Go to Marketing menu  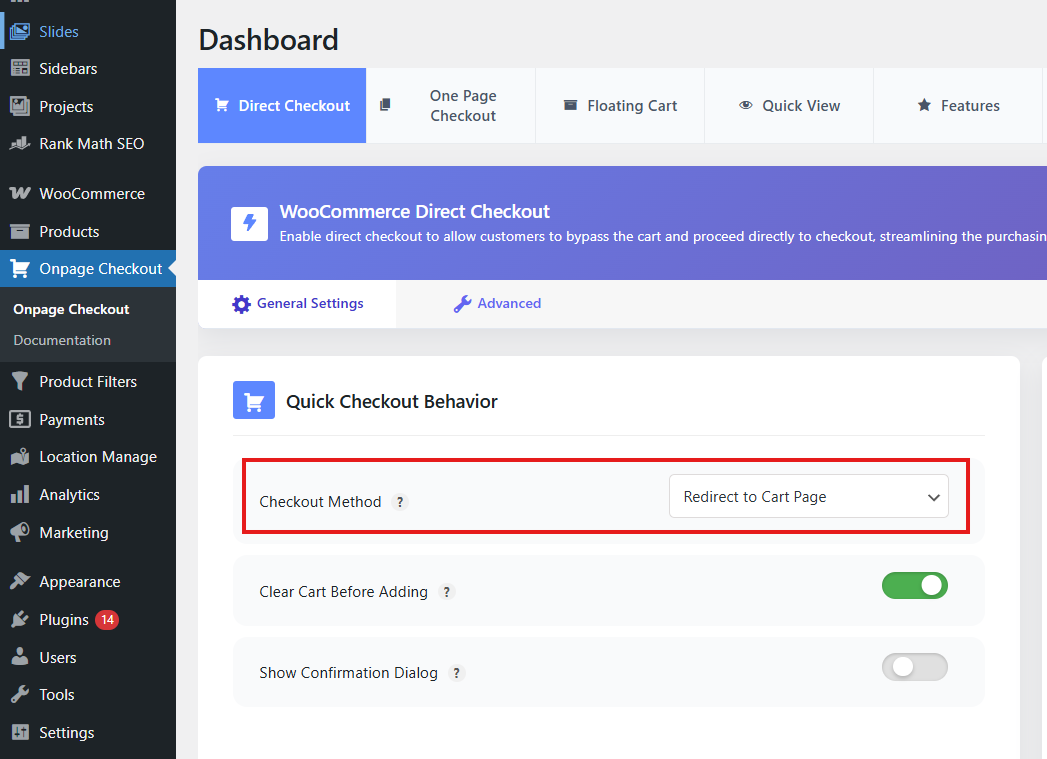pyautogui.click(x=87, y=532)
